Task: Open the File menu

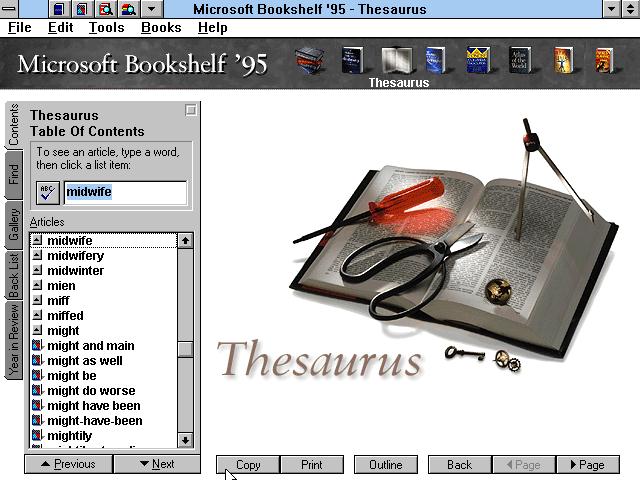Action: 20,28
